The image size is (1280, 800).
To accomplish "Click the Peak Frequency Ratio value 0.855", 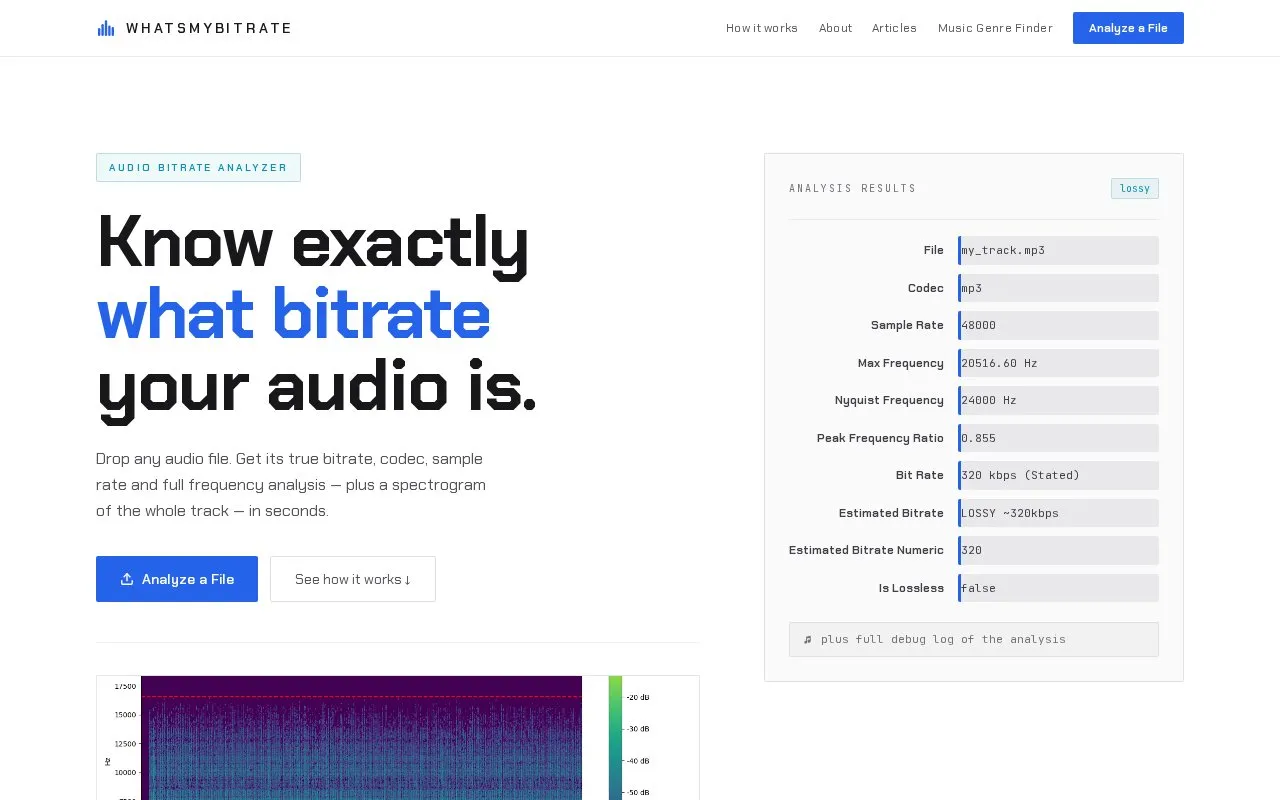I will 1058,438.
